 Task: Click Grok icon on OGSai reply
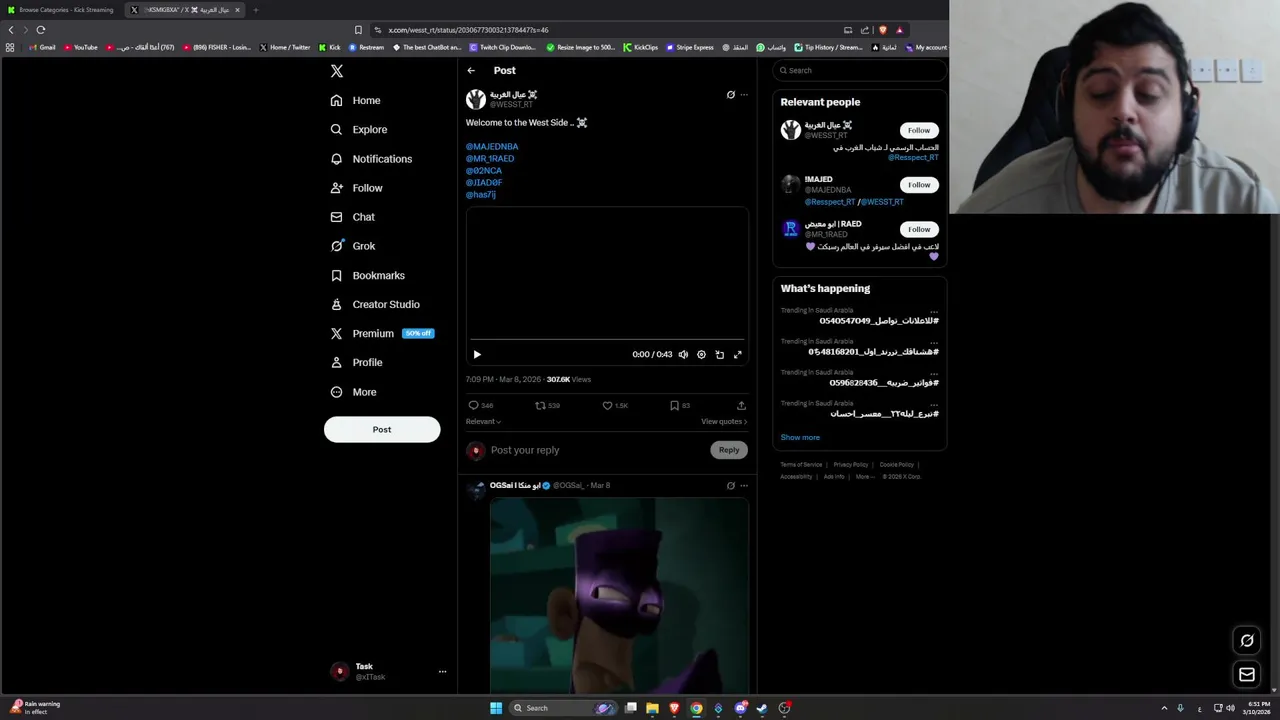pyautogui.click(x=731, y=485)
